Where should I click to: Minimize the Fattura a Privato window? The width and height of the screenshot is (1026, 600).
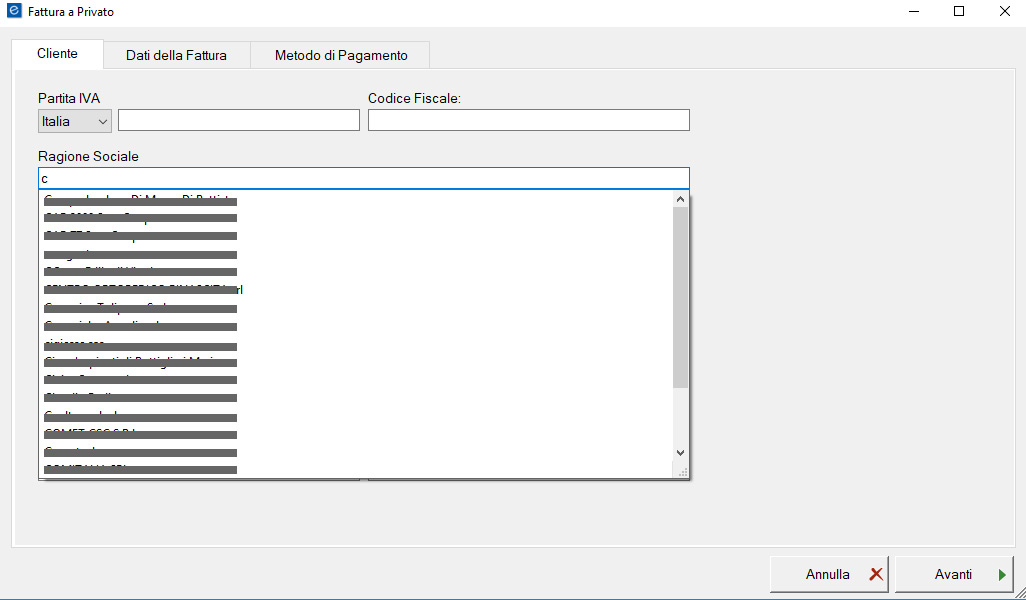coord(913,12)
